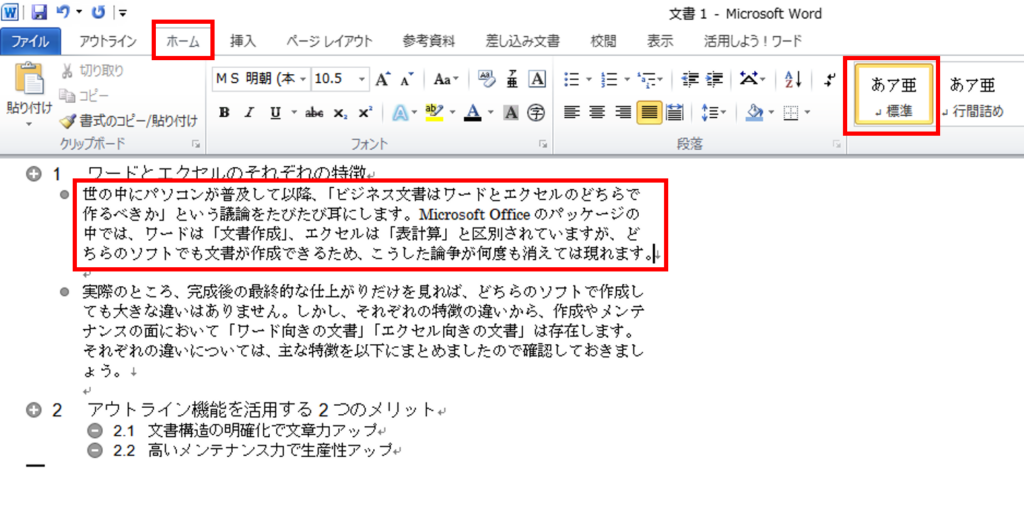The height and width of the screenshot is (517, 1024).
Task: Open the ファイル tab
Action: tap(31, 41)
